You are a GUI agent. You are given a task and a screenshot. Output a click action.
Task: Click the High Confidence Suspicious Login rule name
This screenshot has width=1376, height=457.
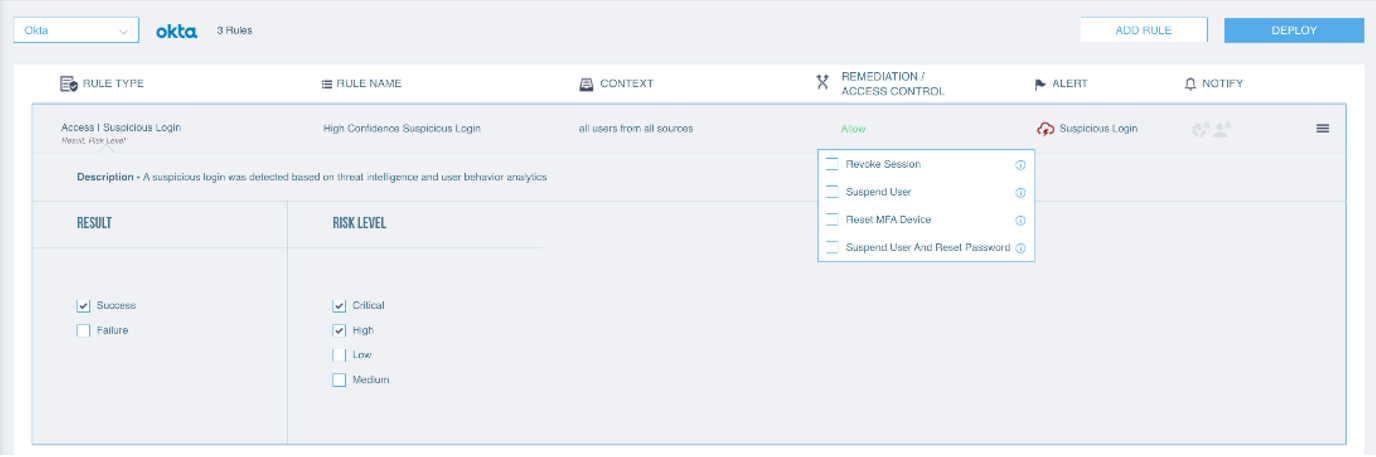point(402,129)
